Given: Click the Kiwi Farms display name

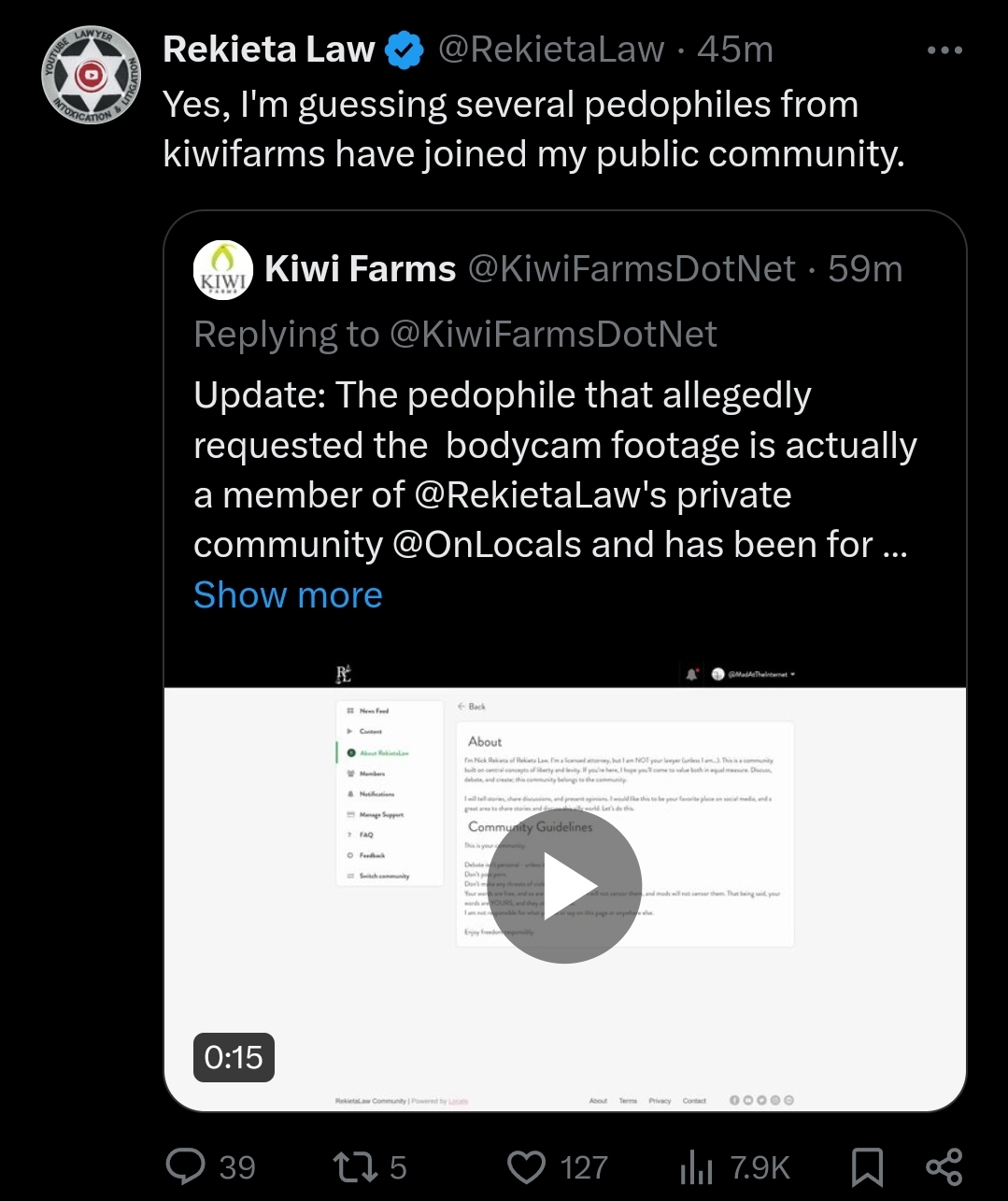Looking at the screenshot, I should tap(361, 269).
